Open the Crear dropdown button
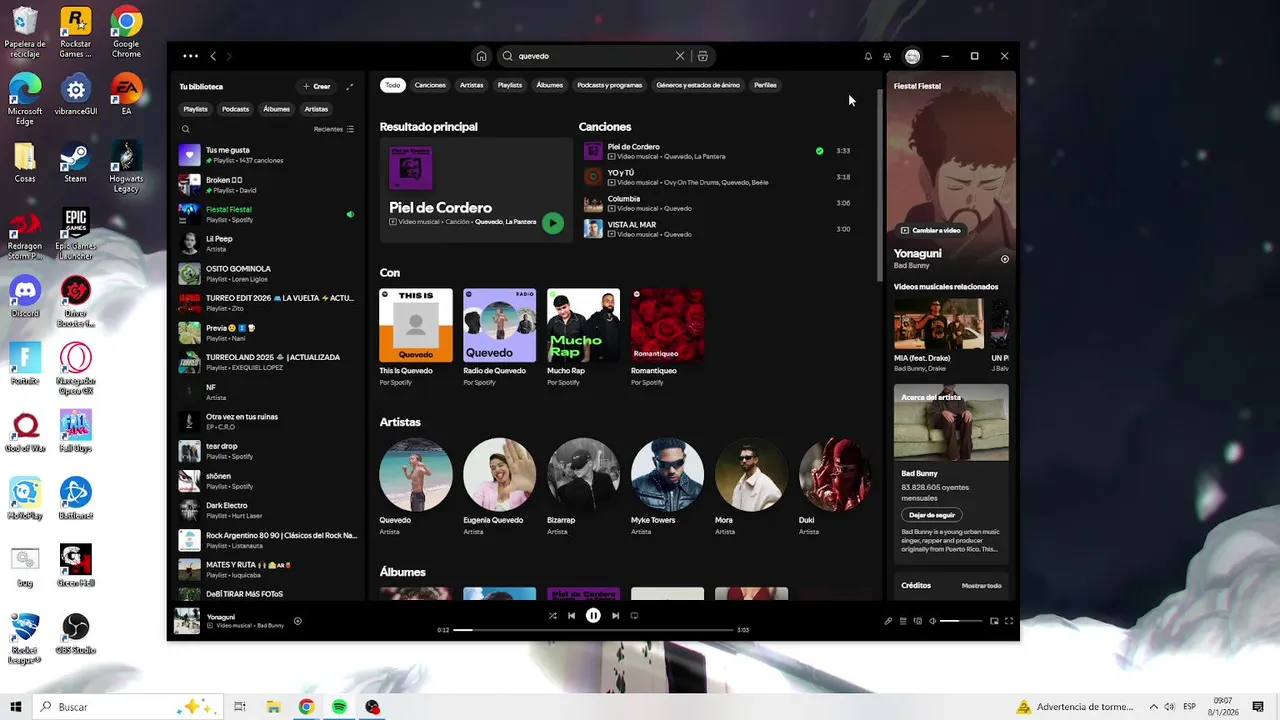This screenshot has height=720, width=1280. (316, 87)
